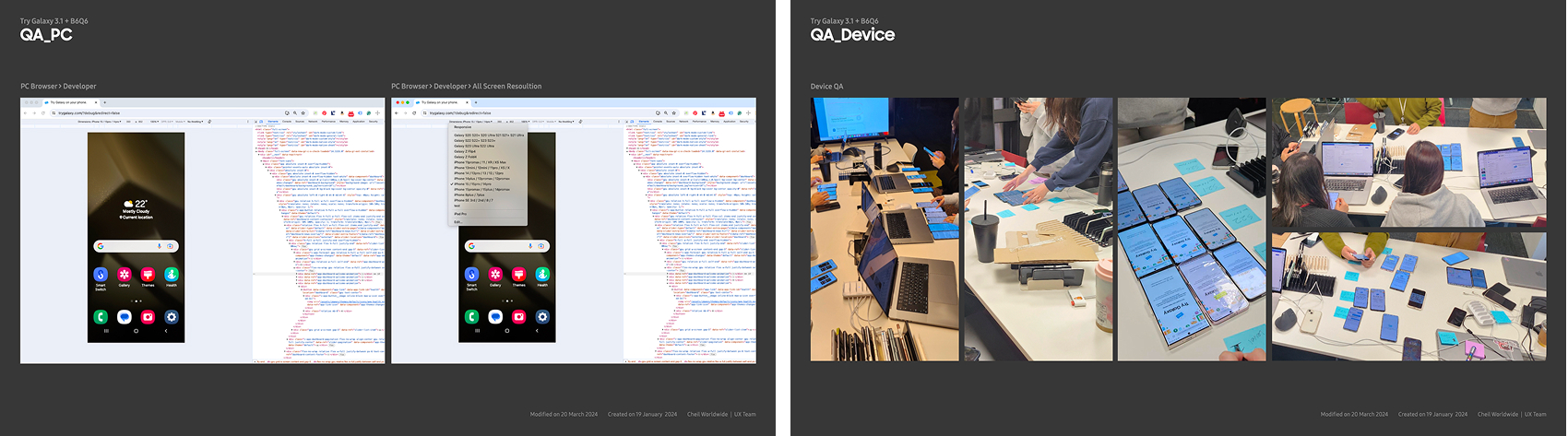The width and height of the screenshot is (1568, 436).
Task: Open Device QA photo showing the MacBook keyboard
Action: tap(885, 230)
